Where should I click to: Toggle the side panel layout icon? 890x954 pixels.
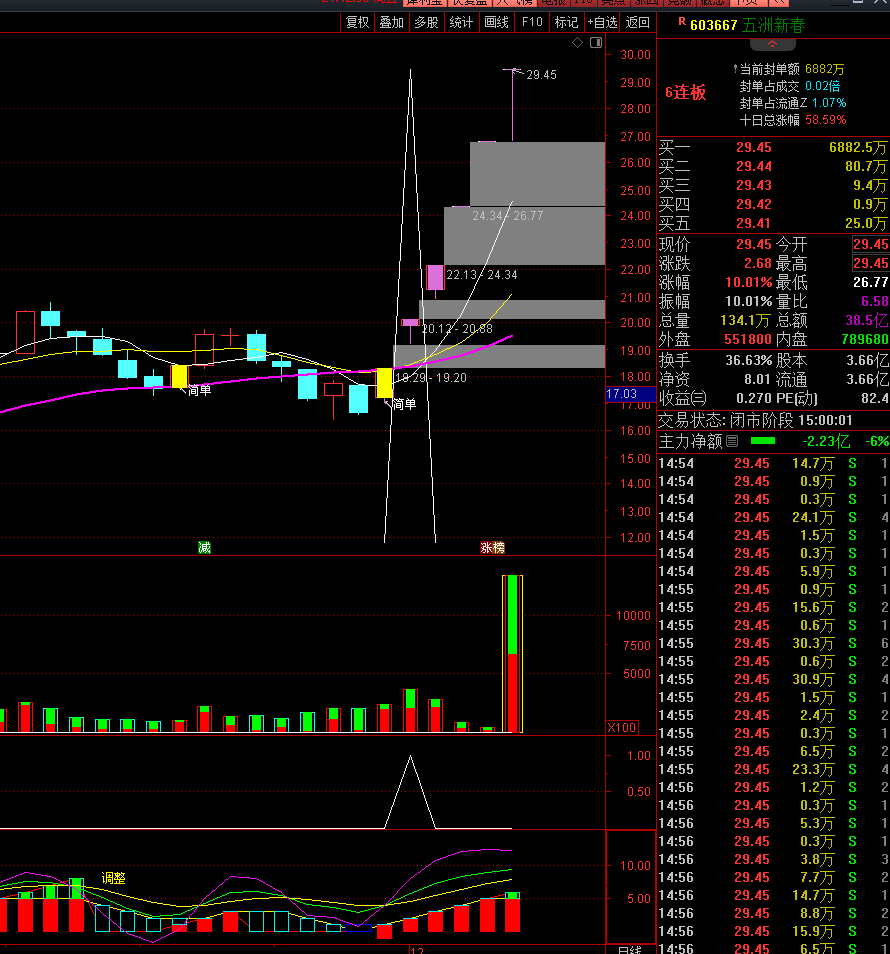pyautogui.click(x=596, y=43)
